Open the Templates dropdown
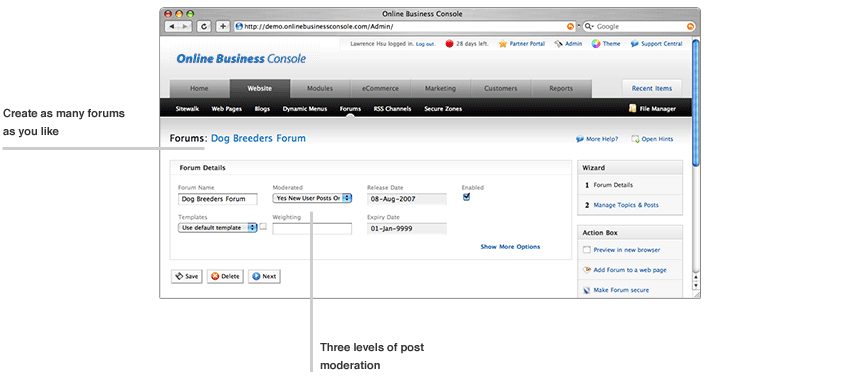This screenshot has height=378, width=860. click(x=218, y=228)
